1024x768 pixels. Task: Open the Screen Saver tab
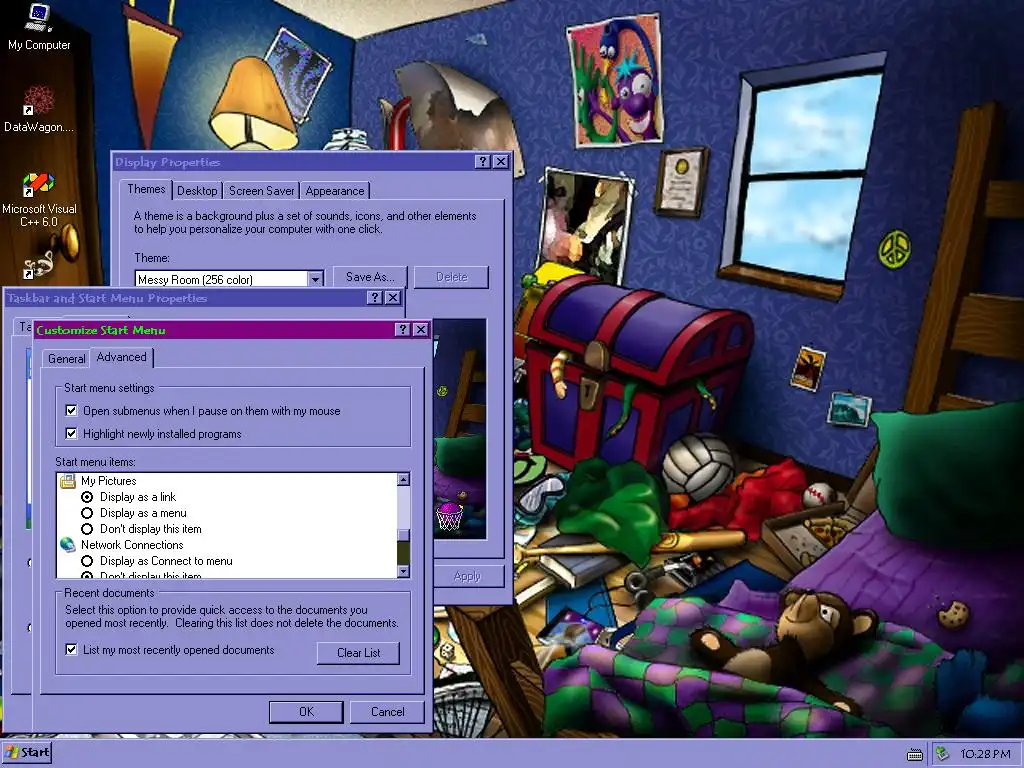[x=261, y=191]
